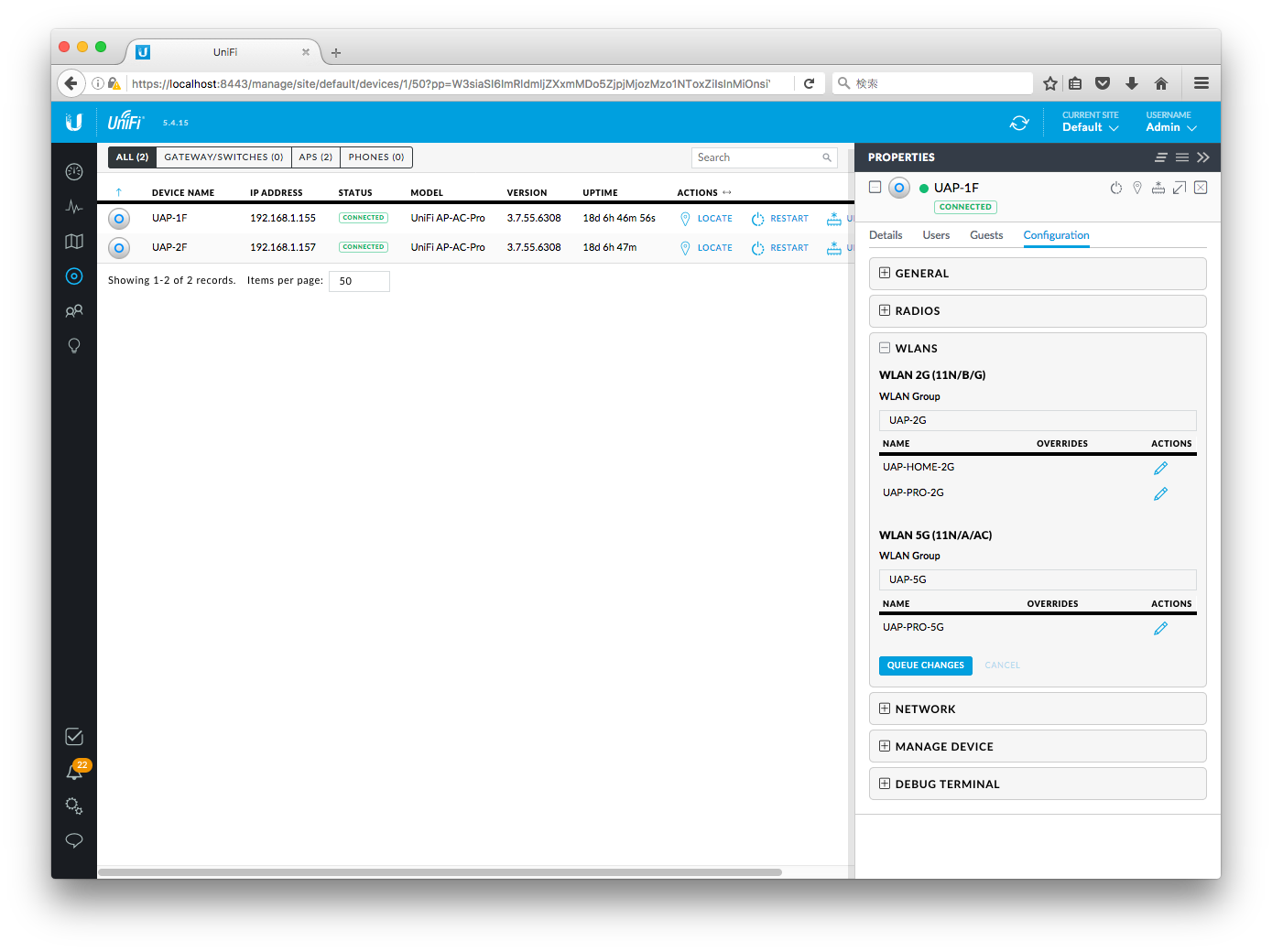This screenshot has height=952, width=1272.
Task: Switch to the Configuration tab
Action: [x=1056, y=235]
